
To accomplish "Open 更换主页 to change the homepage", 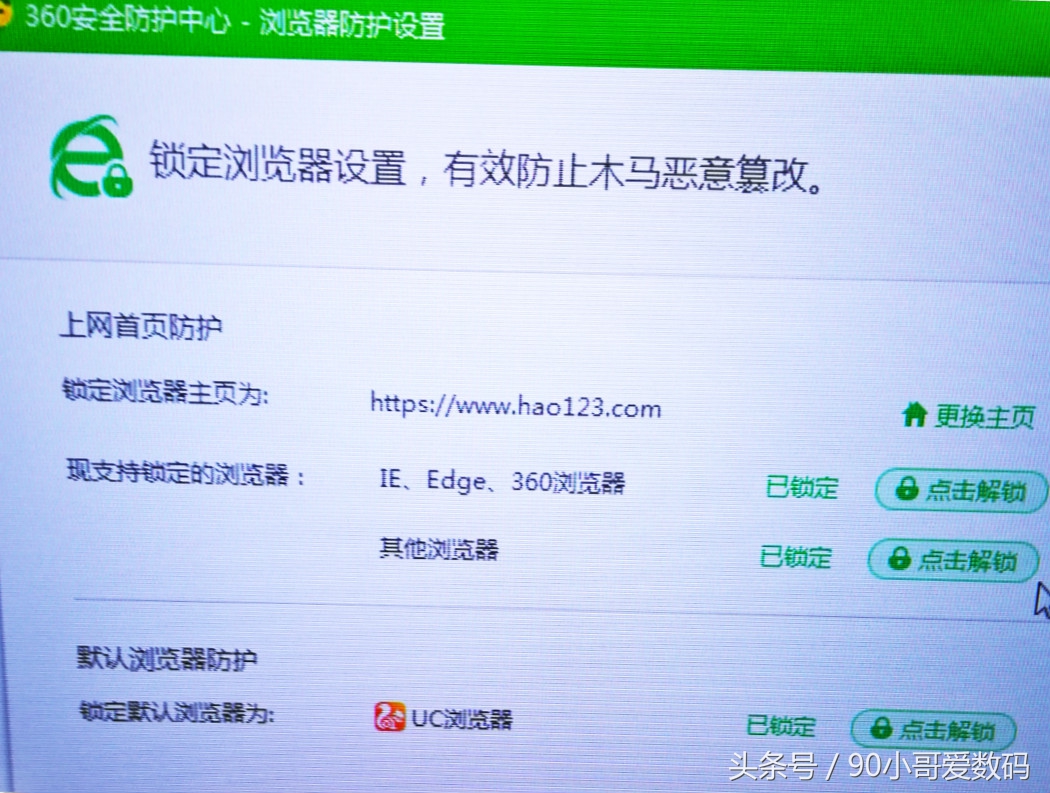I will pos(975,415).
